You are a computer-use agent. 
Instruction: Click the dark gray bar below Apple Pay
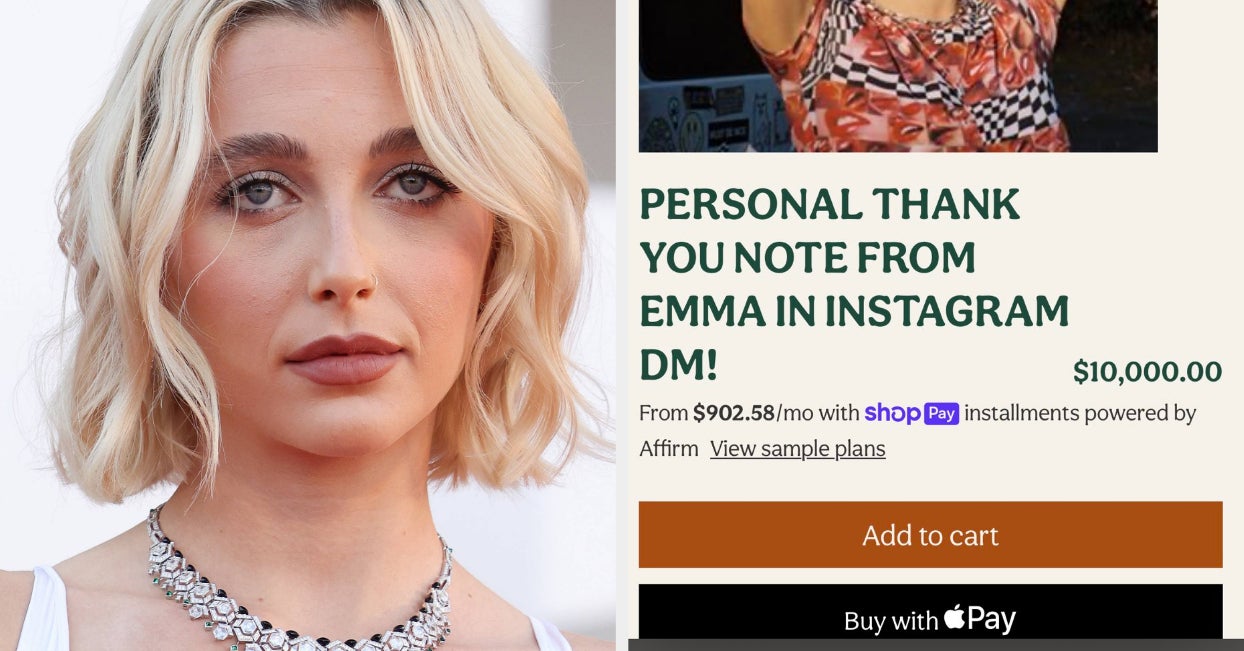click(x=935, y=645)
